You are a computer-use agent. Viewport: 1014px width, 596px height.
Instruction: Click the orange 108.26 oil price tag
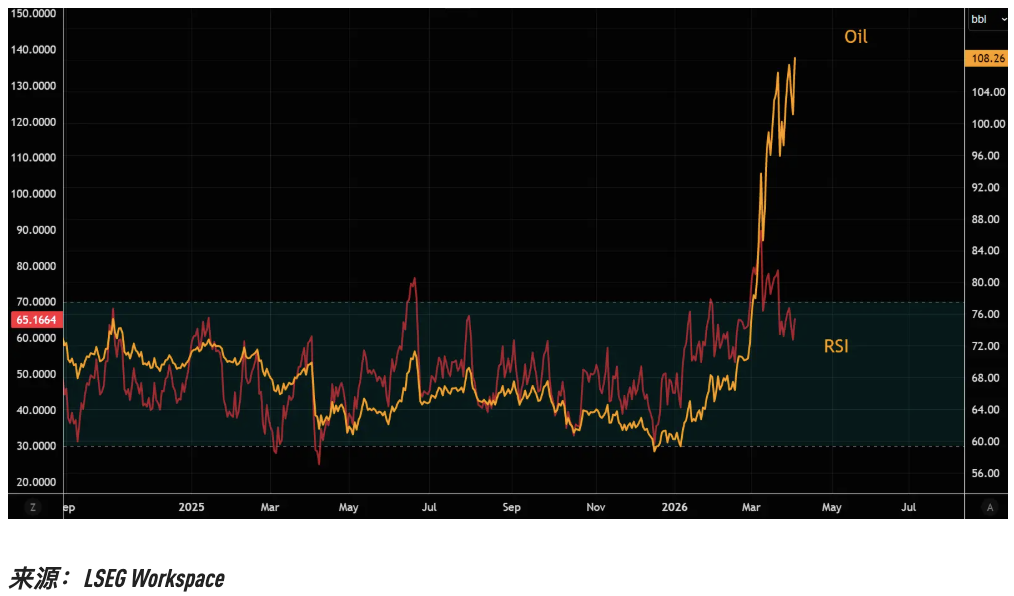click(987, 59)
